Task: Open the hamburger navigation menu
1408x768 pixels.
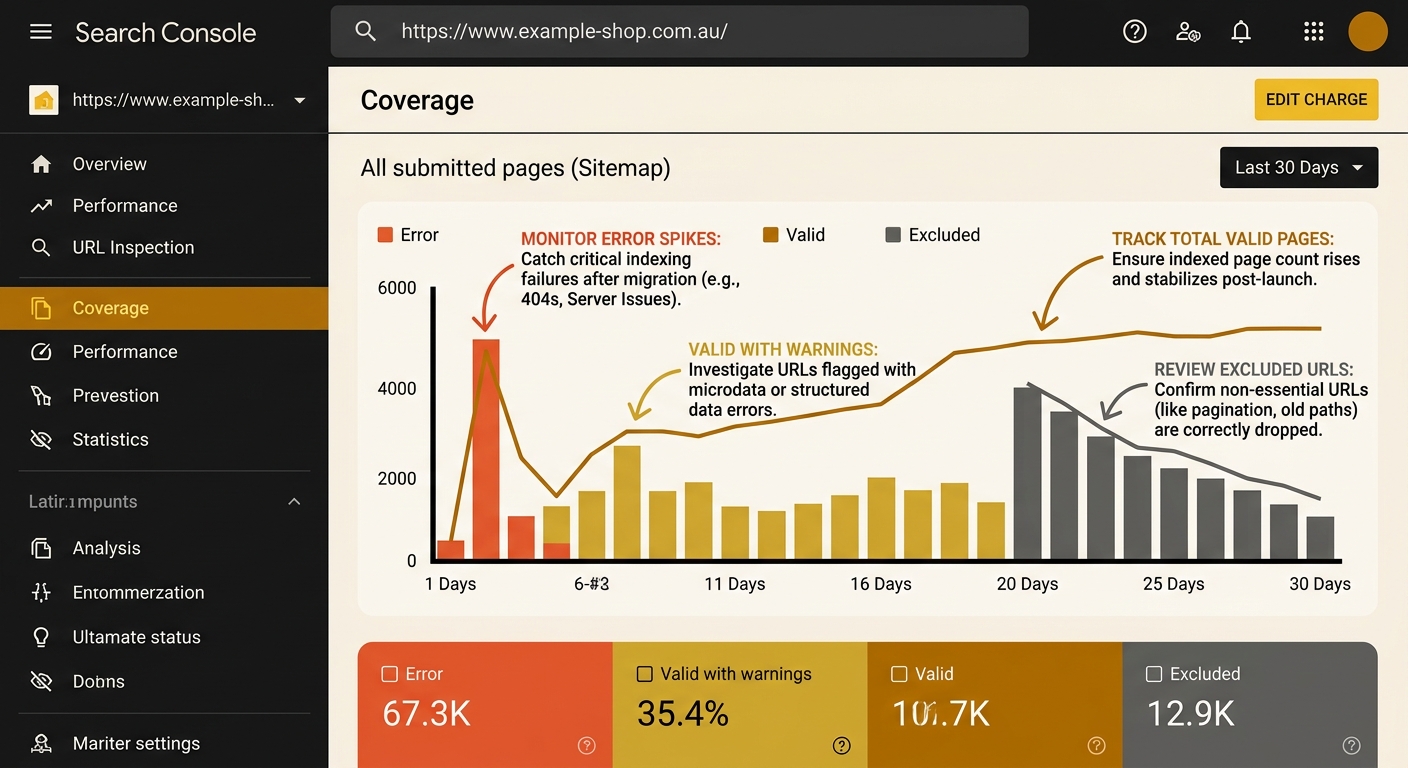Action: (41, 32)
